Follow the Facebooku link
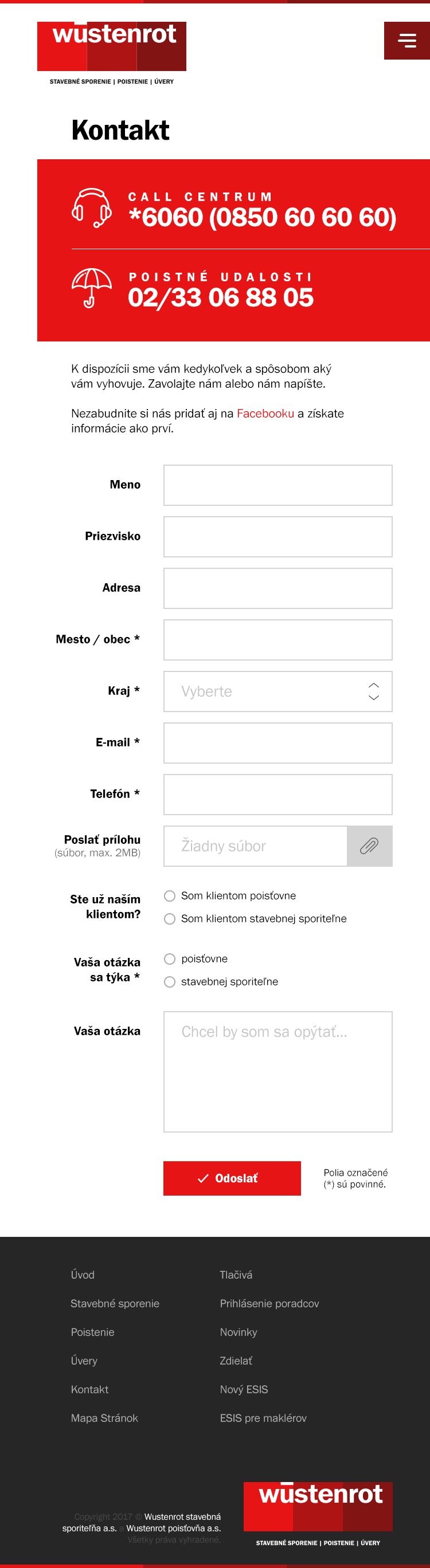Image resolution: width=430 pixels, height=1568 pixels. (x=265, y=413)
